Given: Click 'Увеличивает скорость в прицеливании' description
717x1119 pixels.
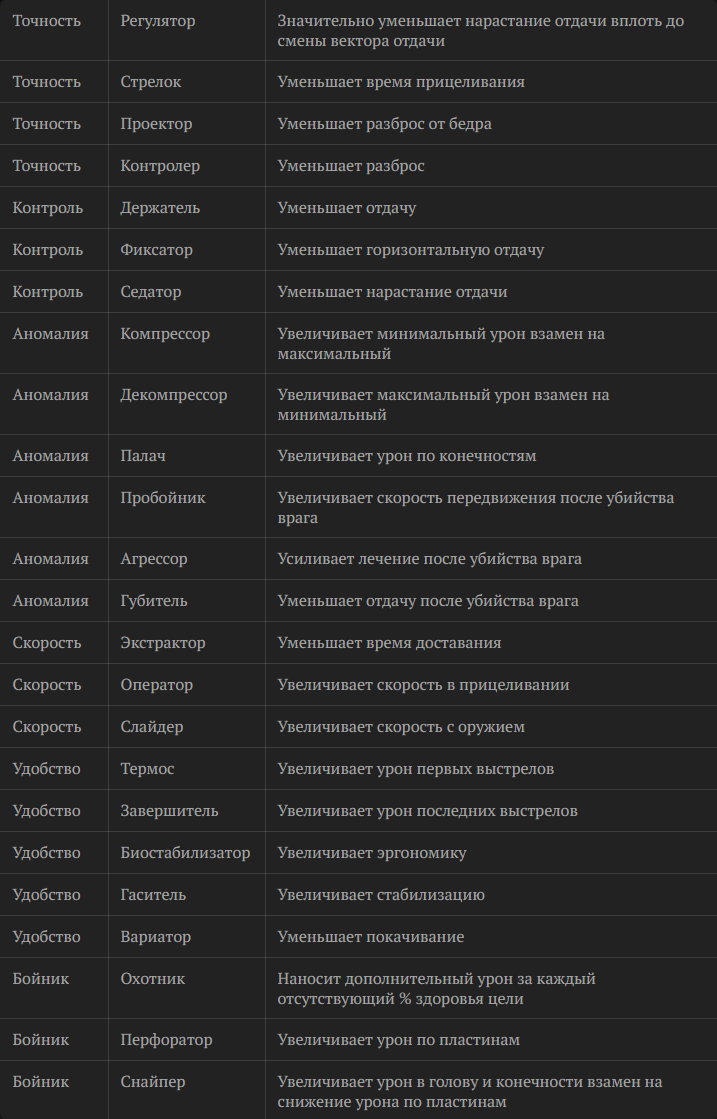Looking at the screenshot, I should [423, 685].
